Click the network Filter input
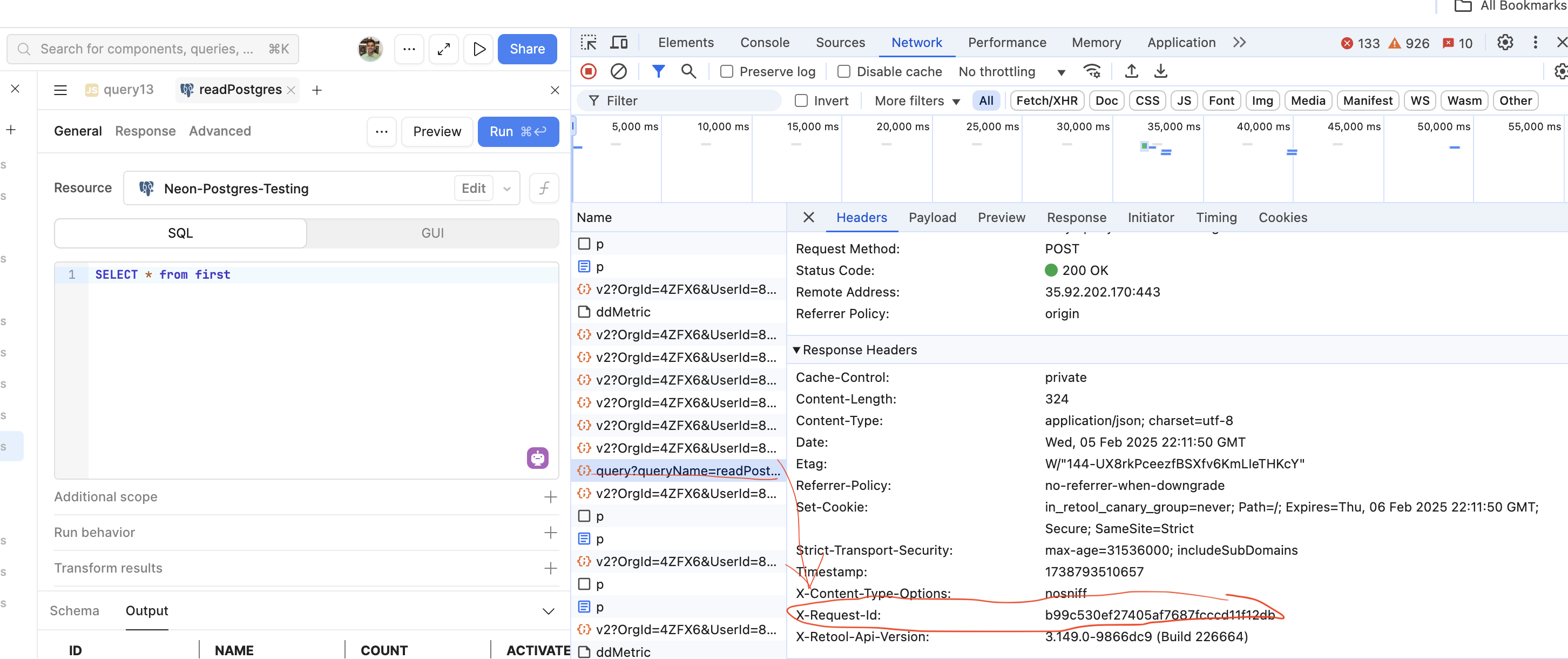The height and width of the screenshot is (659, 1568). tap(679, 100)
